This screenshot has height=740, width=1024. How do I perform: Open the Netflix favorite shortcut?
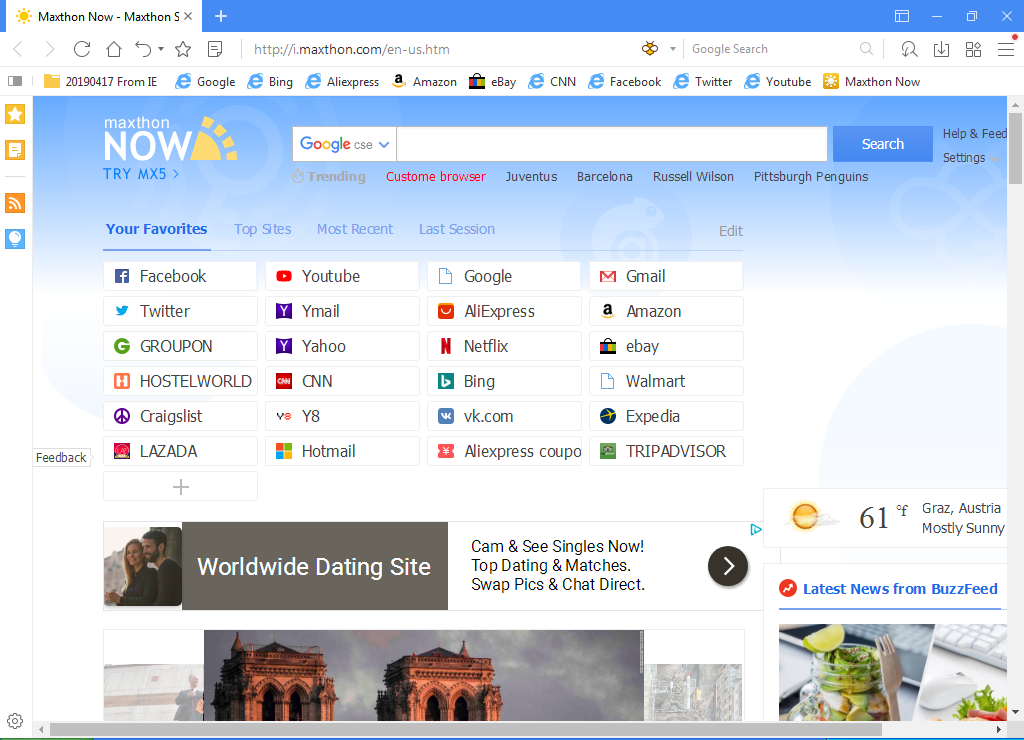click(503, 345)
